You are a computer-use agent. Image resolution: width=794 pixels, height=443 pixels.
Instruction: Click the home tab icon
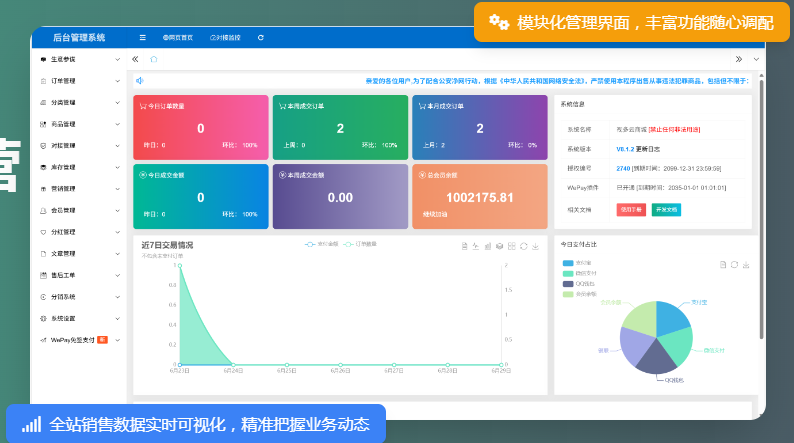153,59
